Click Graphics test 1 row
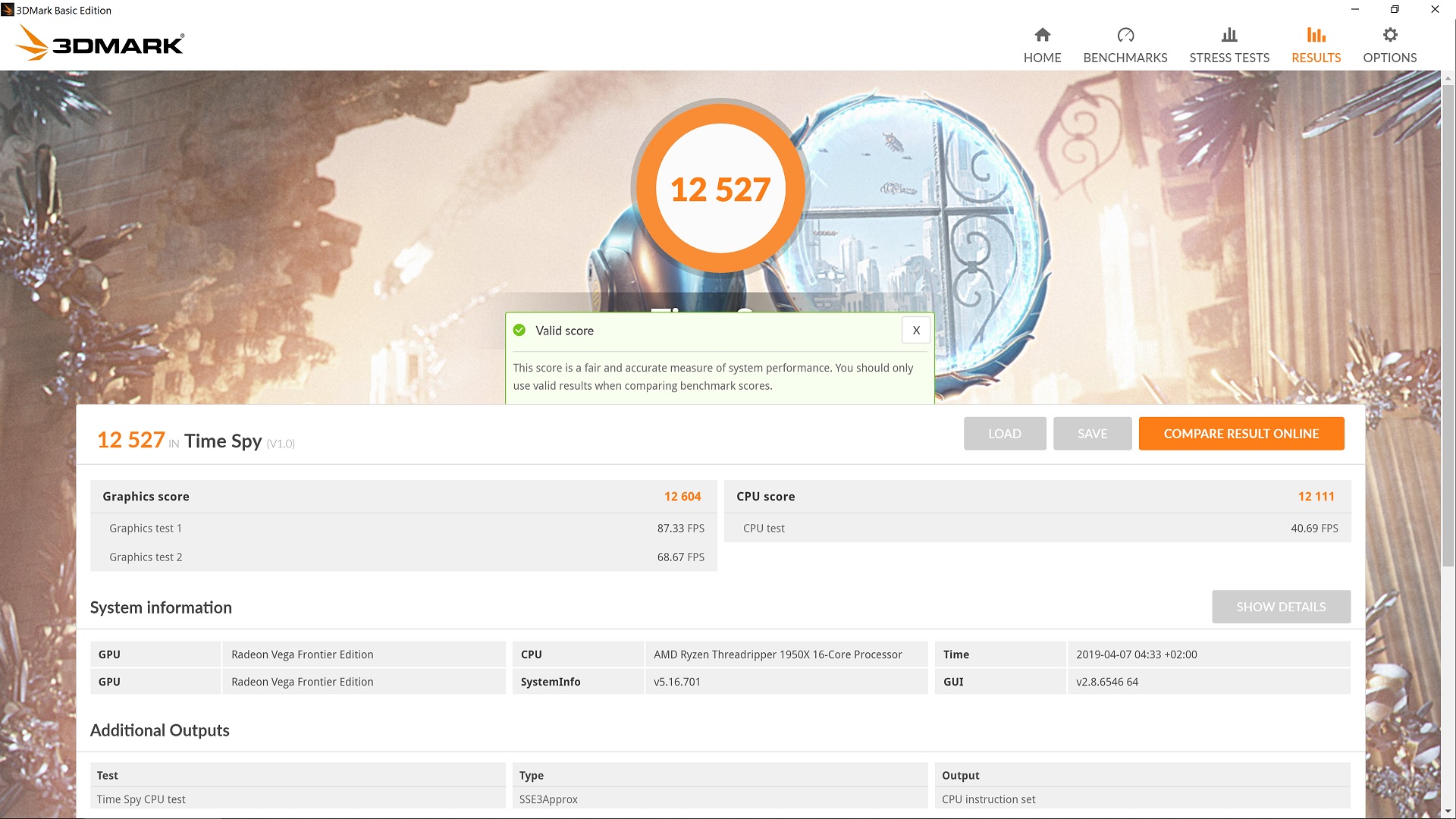 403,528
